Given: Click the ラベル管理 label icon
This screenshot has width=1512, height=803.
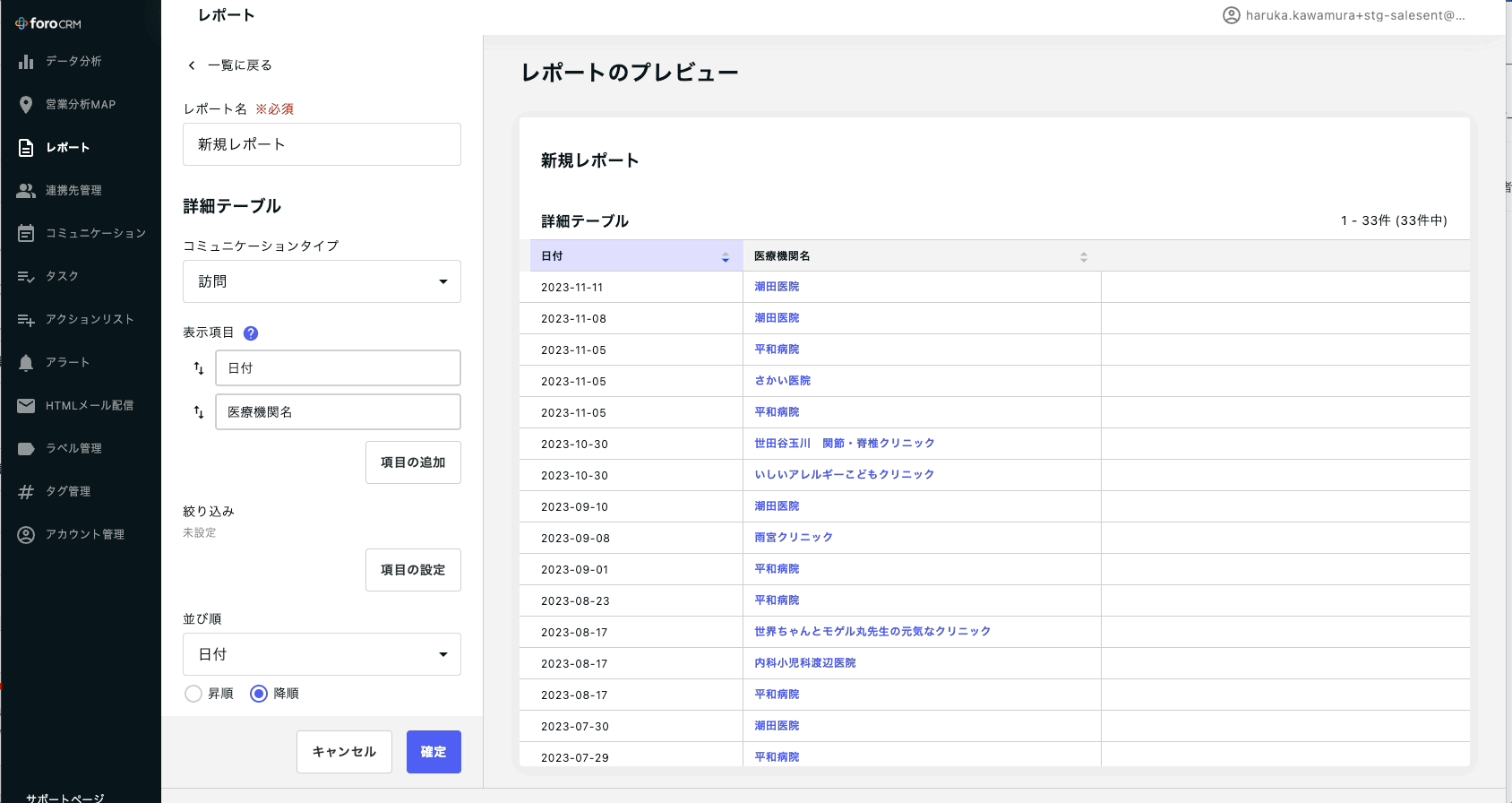Looking at the screenshot, I should (26, 448).
